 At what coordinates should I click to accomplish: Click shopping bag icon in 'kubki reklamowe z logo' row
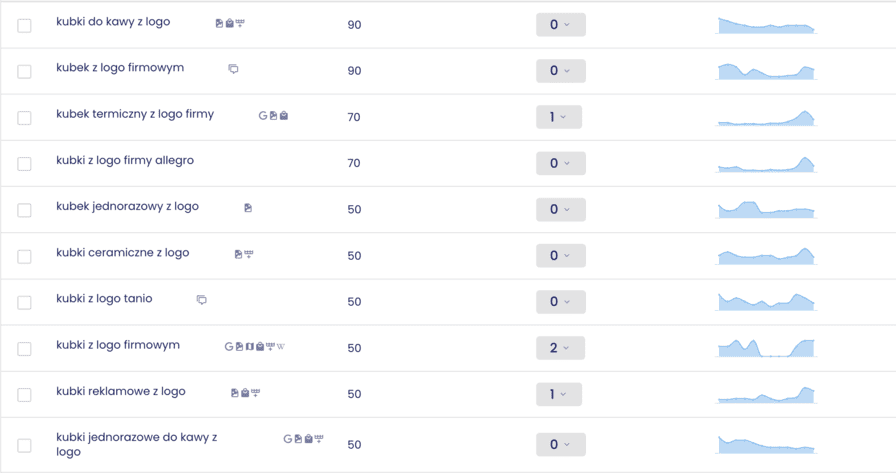click(x=244, y=393)
